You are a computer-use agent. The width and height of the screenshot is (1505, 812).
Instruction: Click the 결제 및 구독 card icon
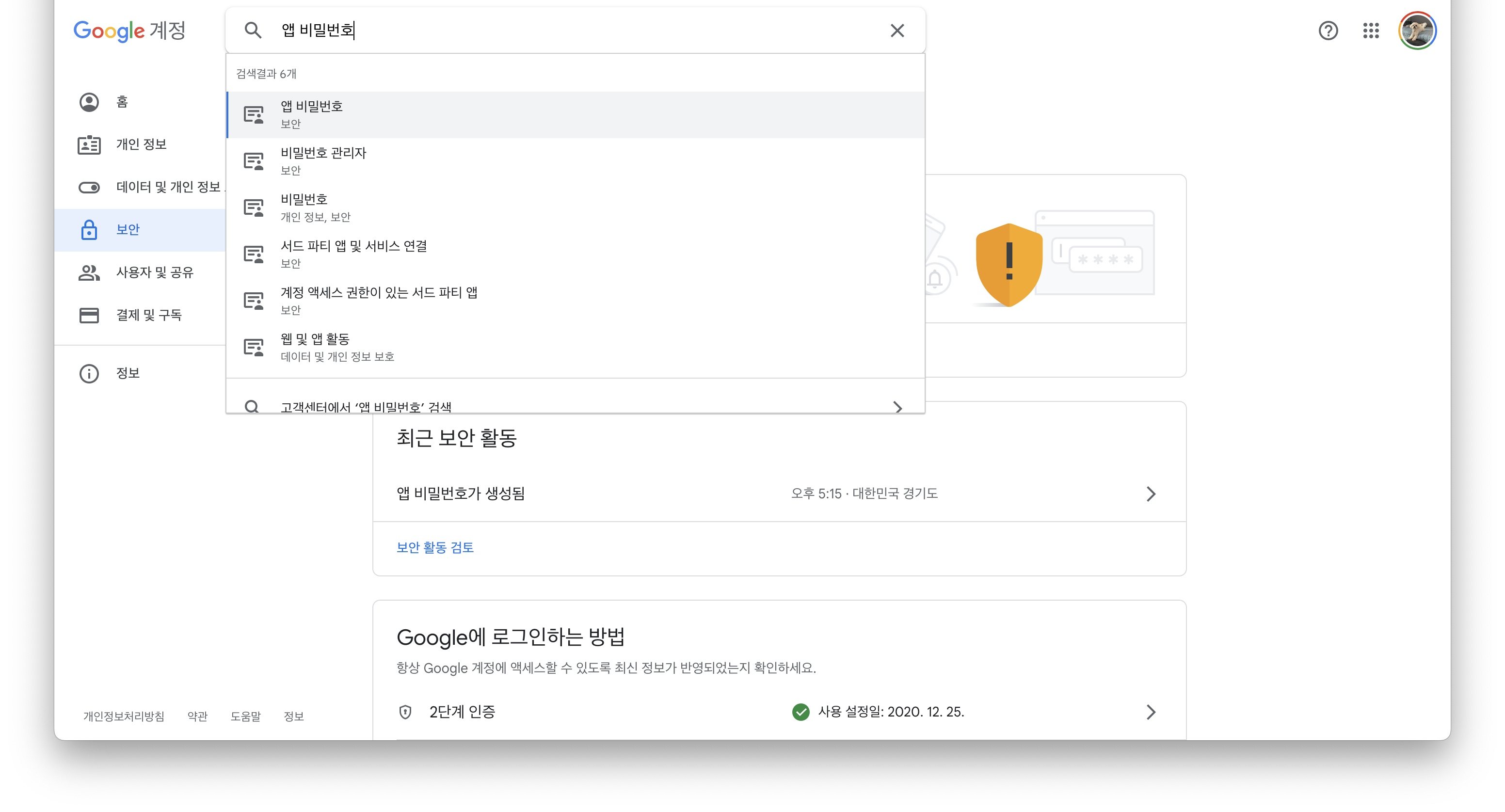pos(89,316)
